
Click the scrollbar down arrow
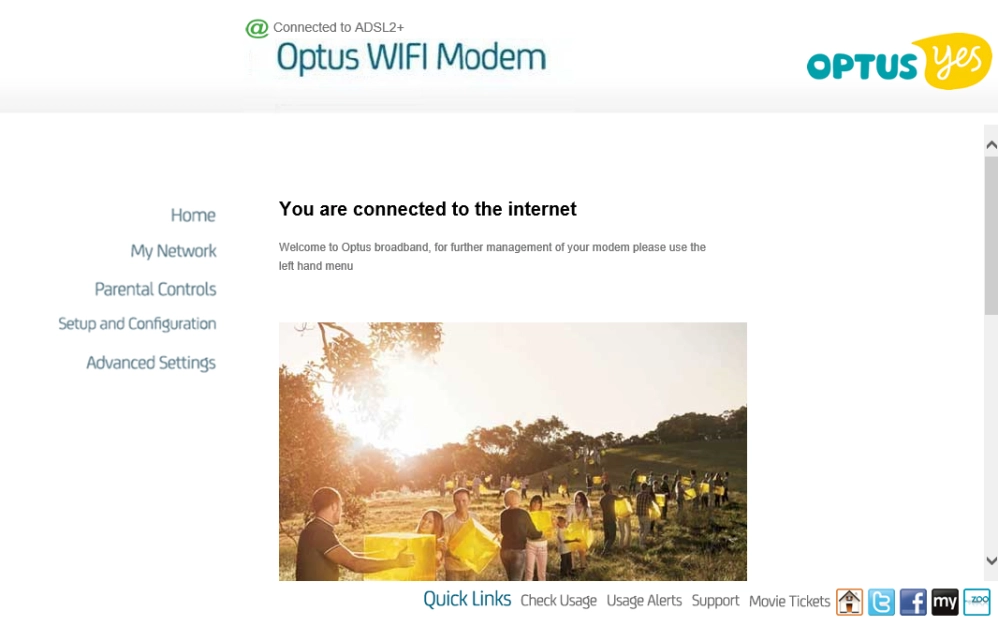click(991, 560)
